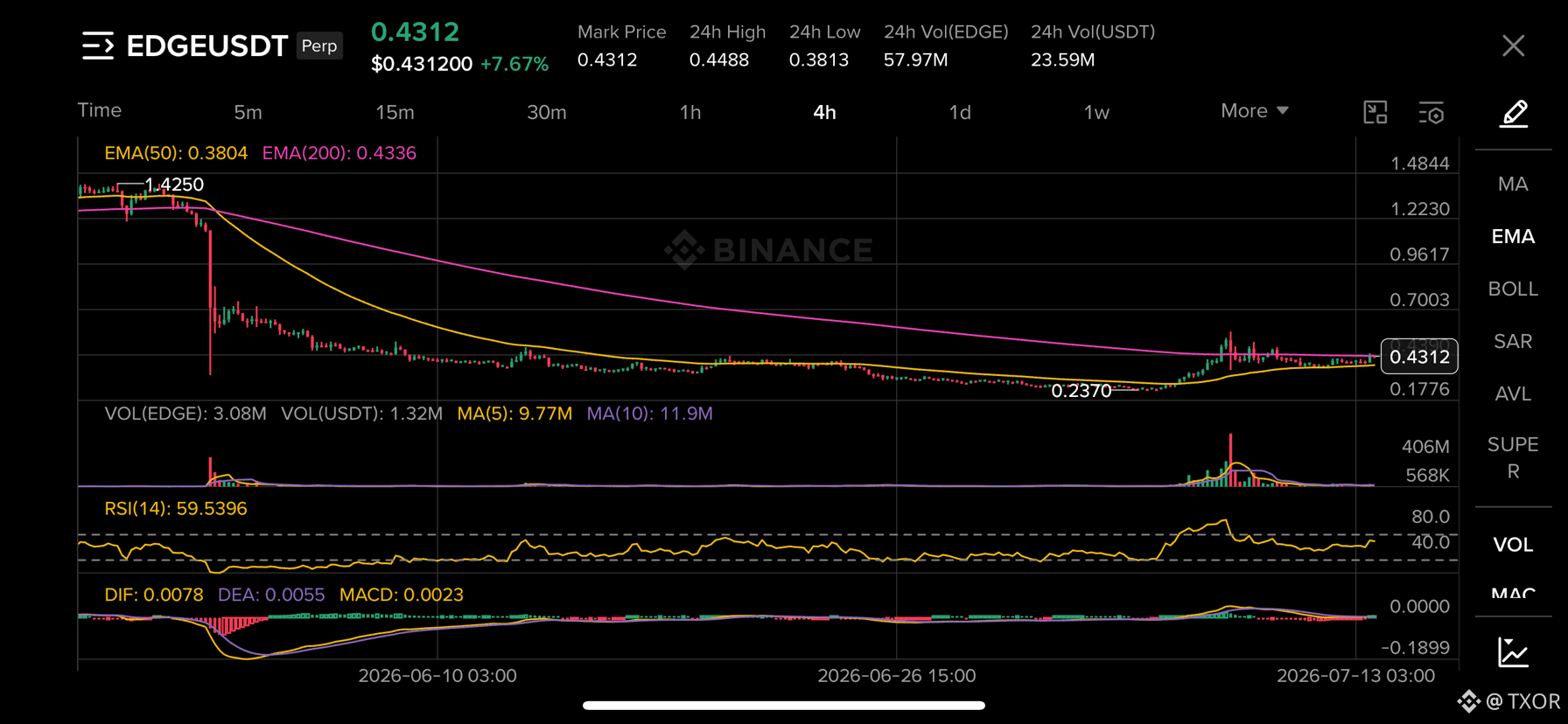The height and width of the screenshot is (724, 1568).
Task: Enable the SAR indicator
Action: coord(1513,342)
